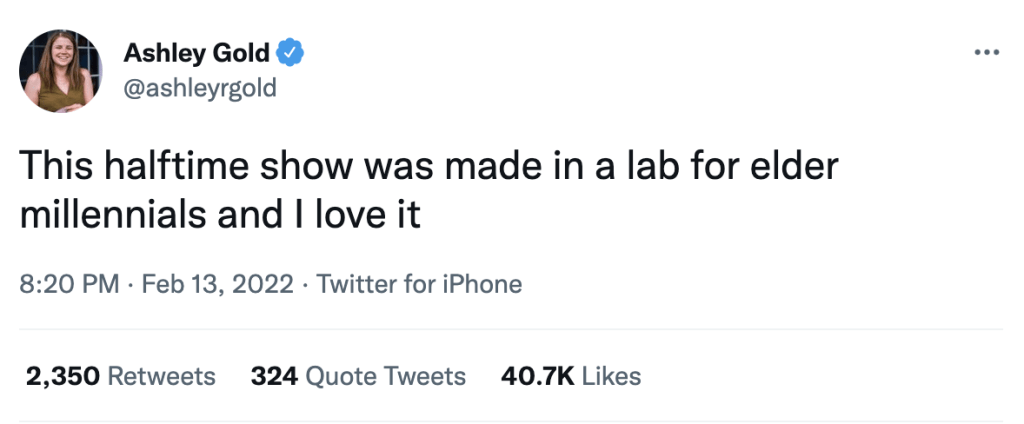Click the blue verified badge icon
This screenshot has height=424, width=1024.
tap(290, 51)
